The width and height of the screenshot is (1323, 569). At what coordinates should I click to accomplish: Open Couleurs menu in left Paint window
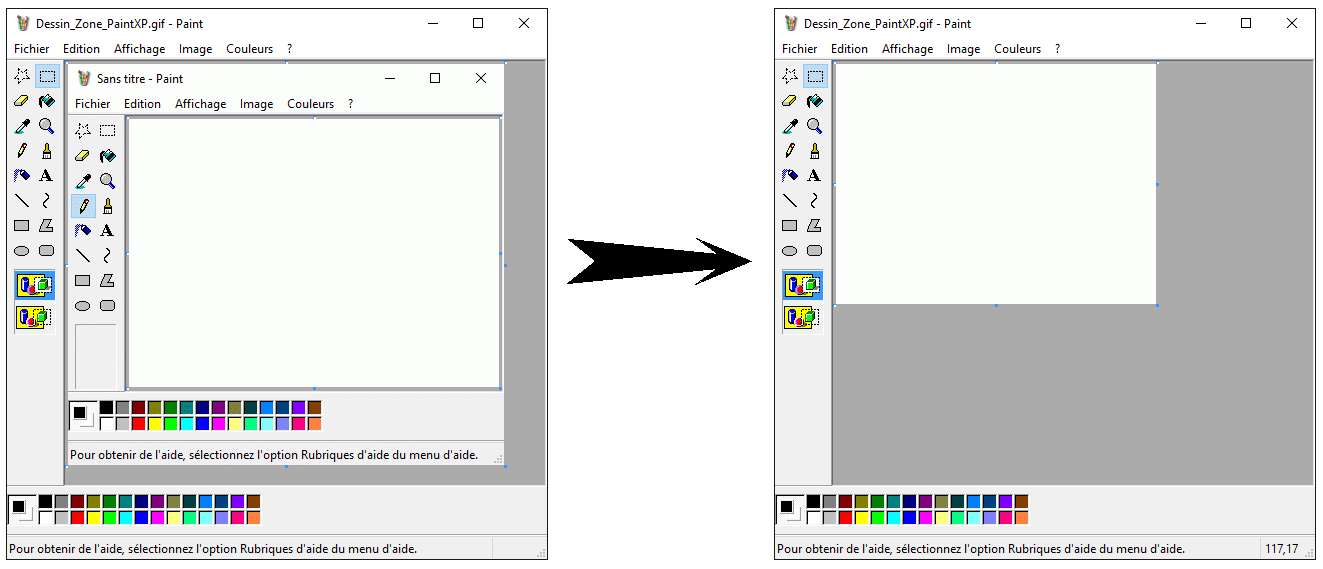pos(249,49)
